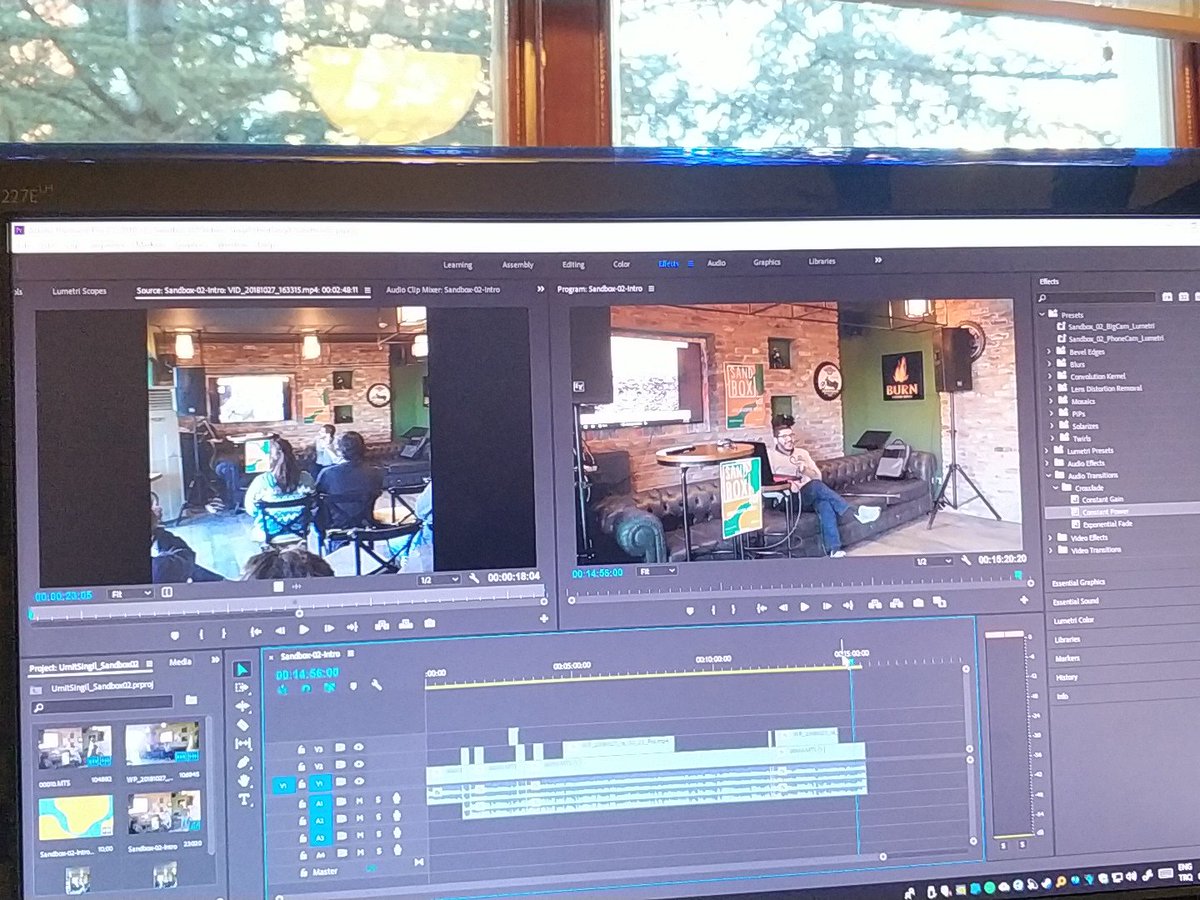Select the Hand tool
This screenshot has height=900, width=1200.
(244, 781)
